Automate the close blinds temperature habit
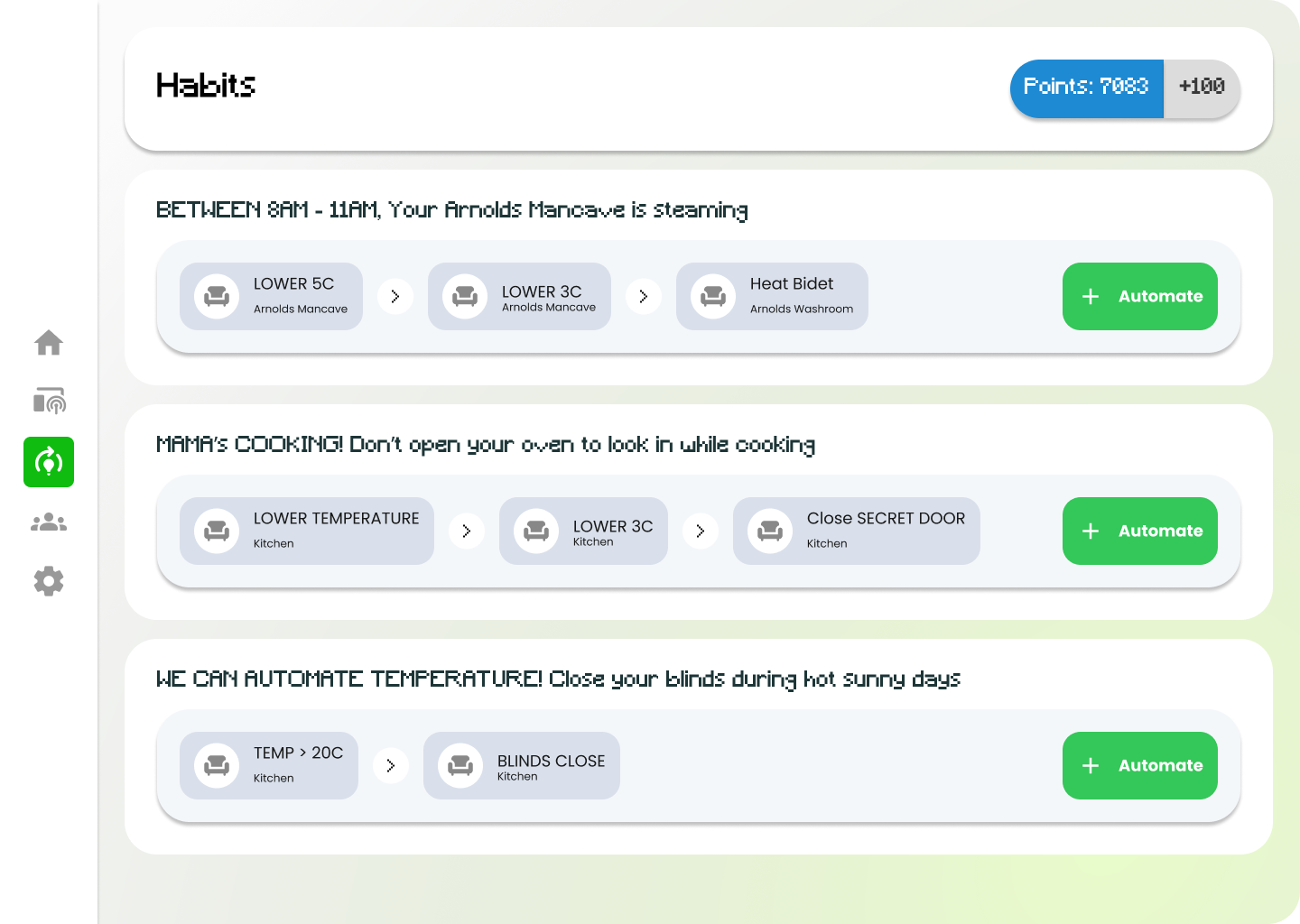The image size is (1300, 924). [x=1140, y=765]
